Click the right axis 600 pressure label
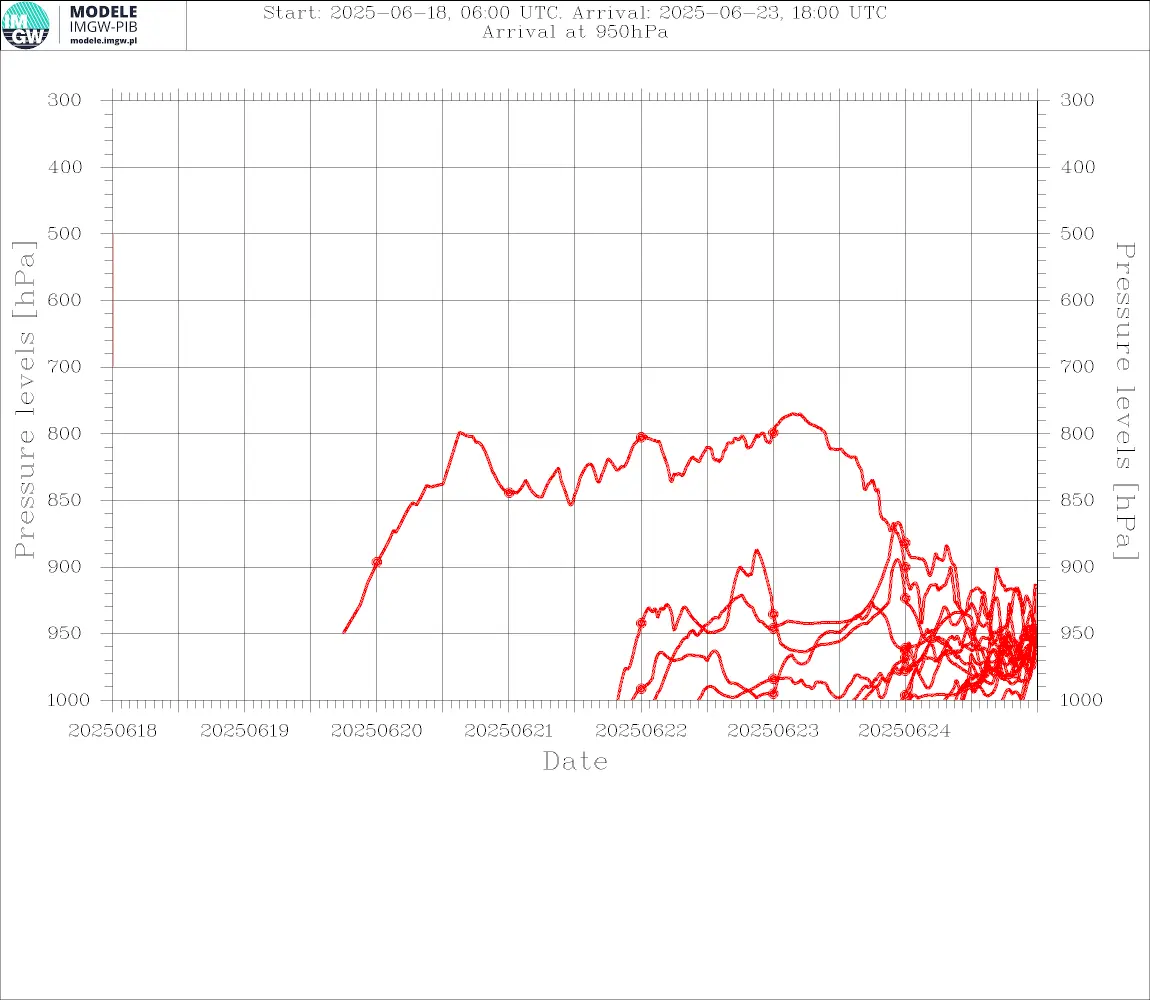This screenshot has width=1150, height=1000. click(1077, 300)
